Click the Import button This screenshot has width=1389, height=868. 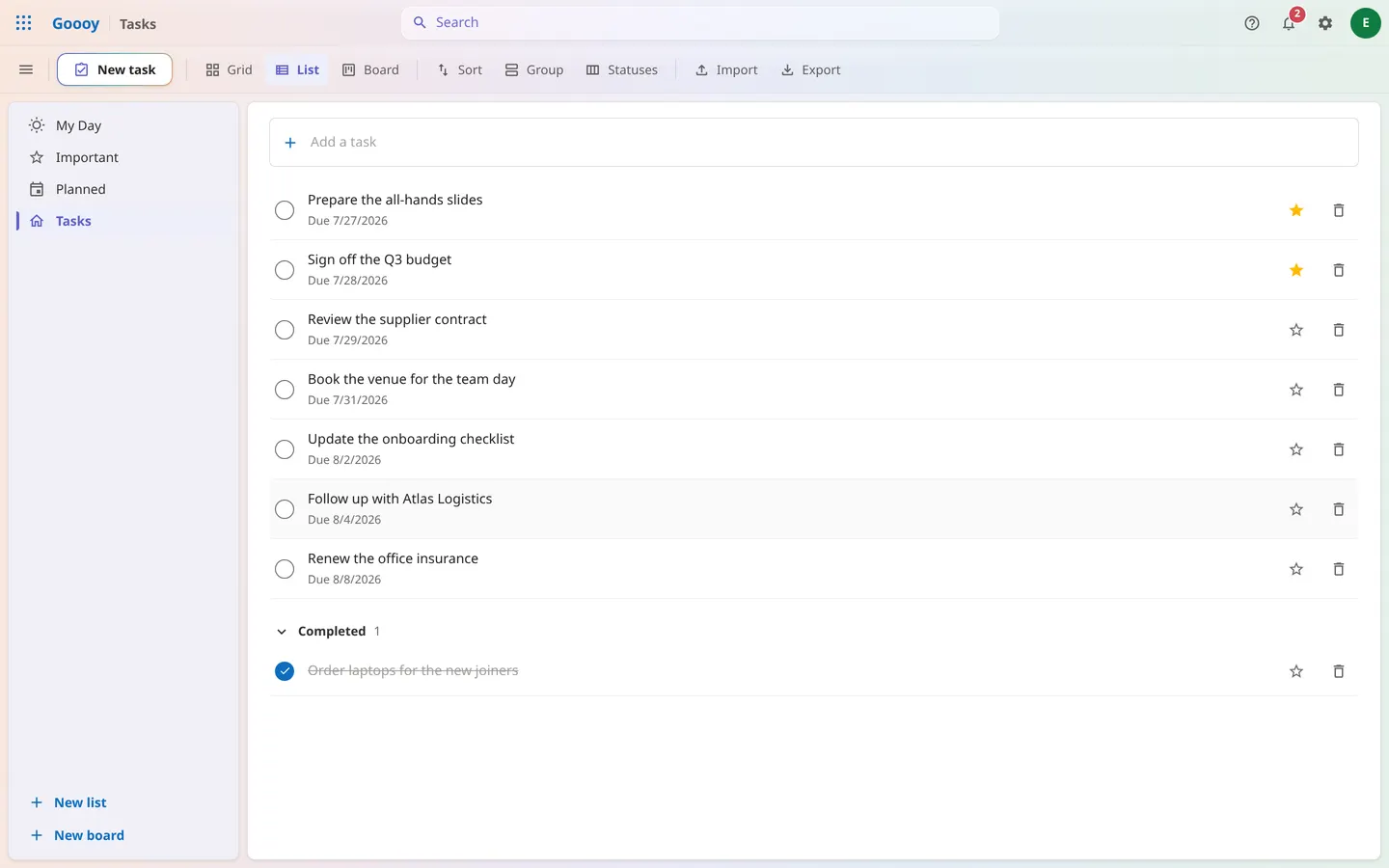(x=726, y=69)
